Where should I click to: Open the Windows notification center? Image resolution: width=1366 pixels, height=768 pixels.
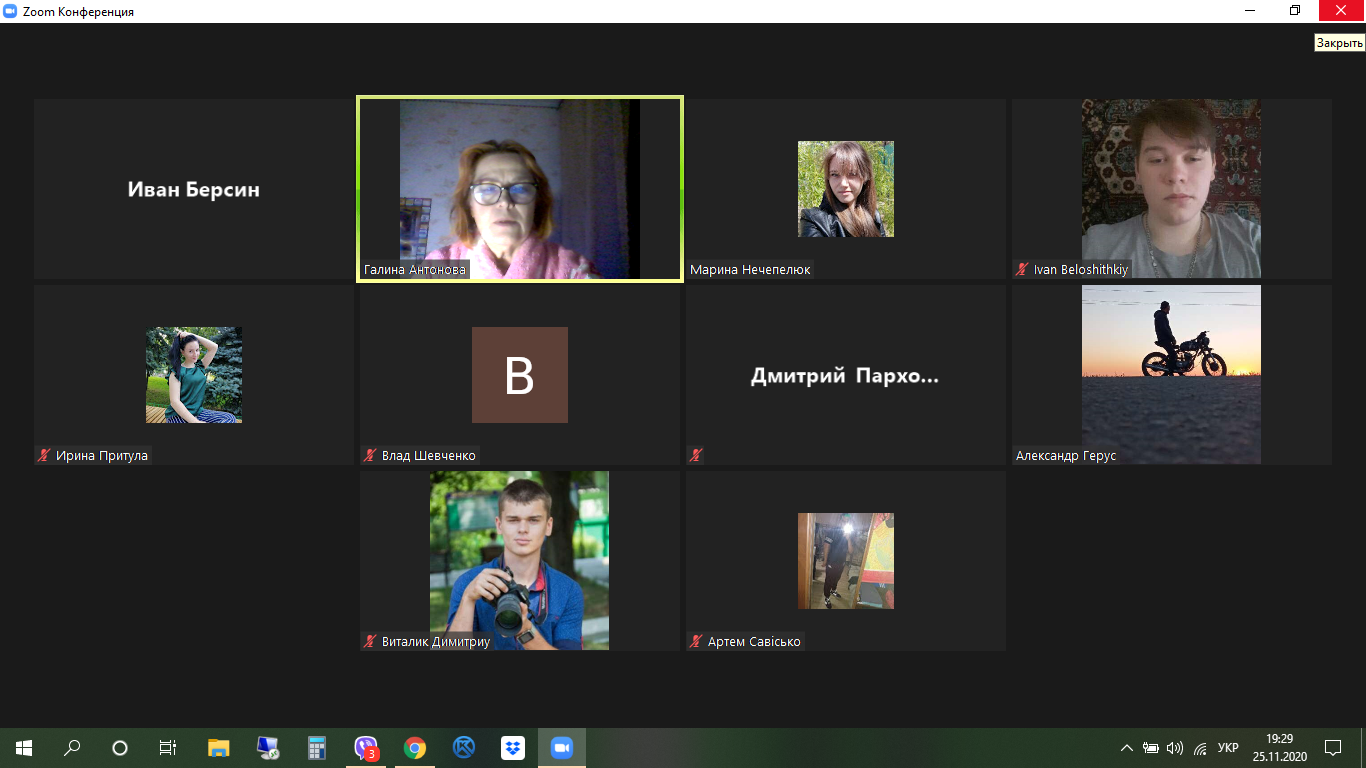click(x=1332, y=748)
